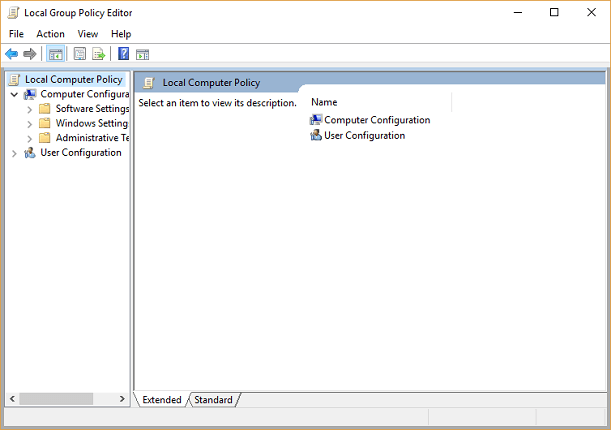Click the tree pane horizontal scrollbar thumb
611x430 pixels.
tap(56, 399)
